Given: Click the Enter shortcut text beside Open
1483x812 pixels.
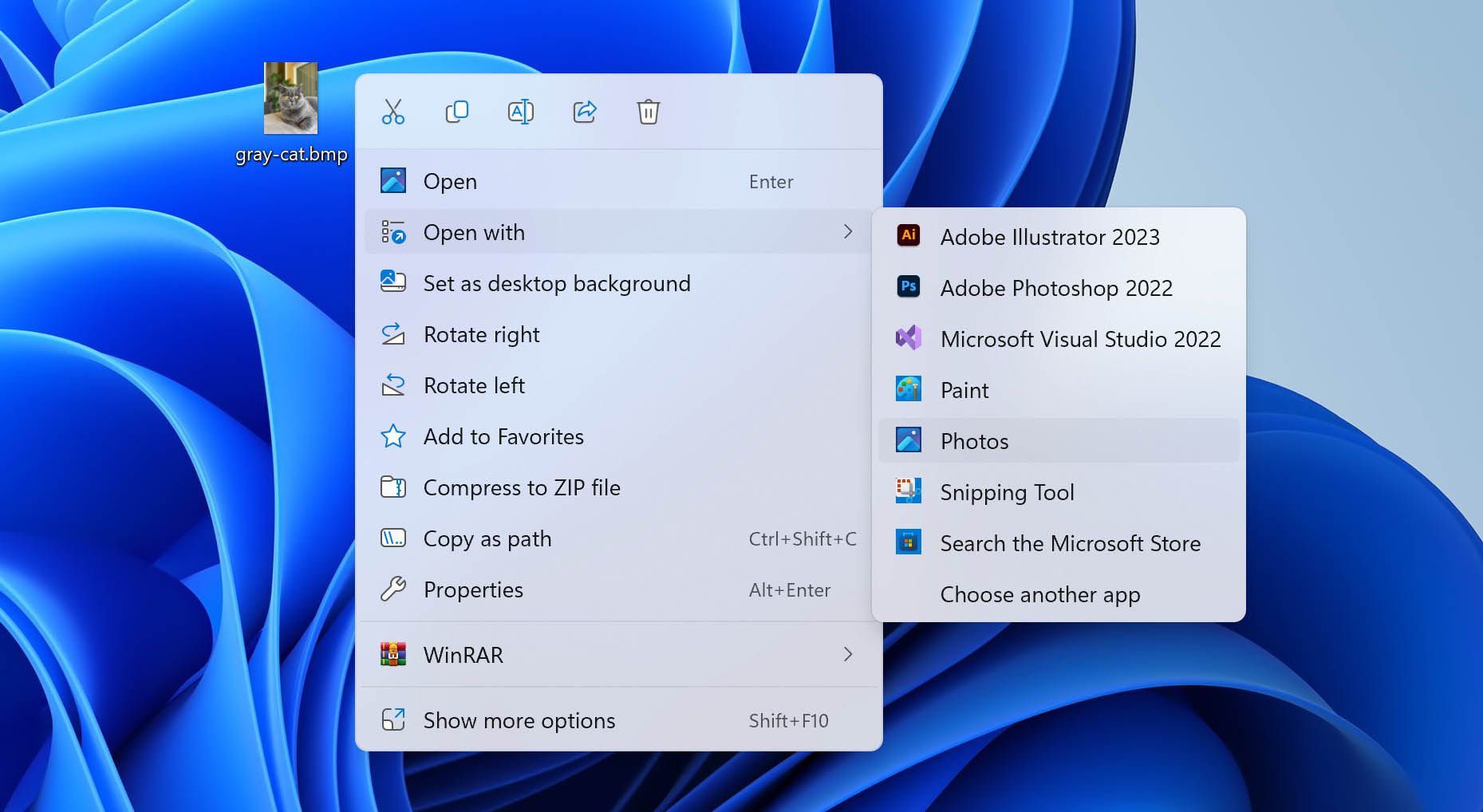Looking at the screenshot, I should tap(771, 182).
